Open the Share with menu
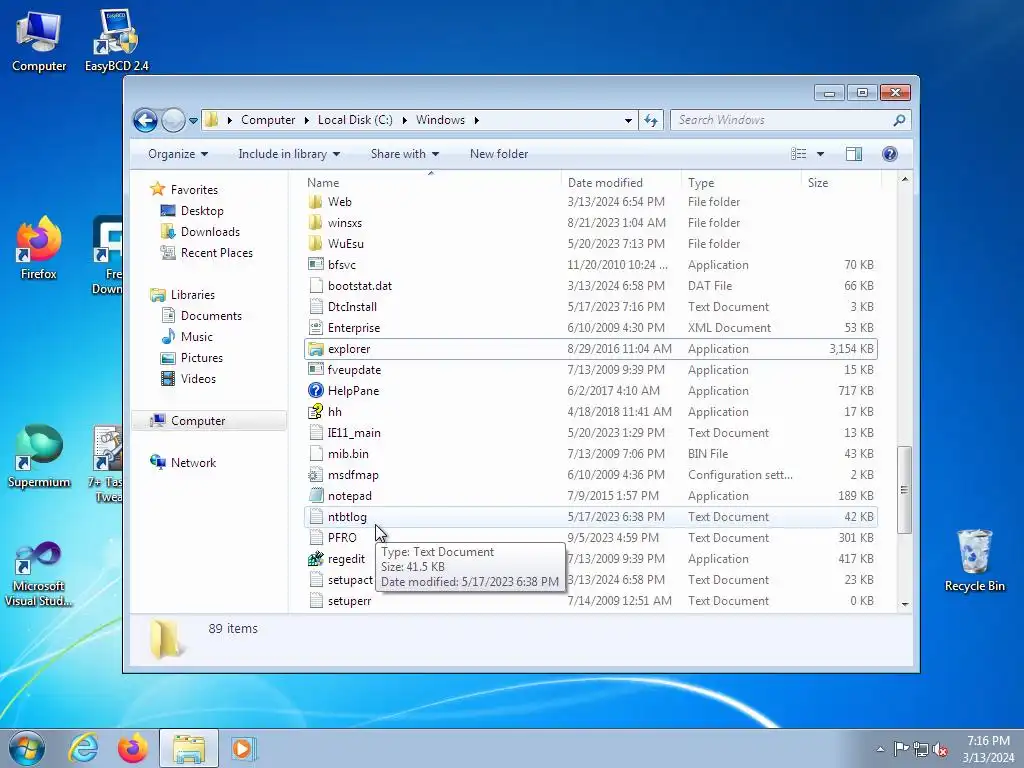 pyautogui.click(x=404, y=154)
